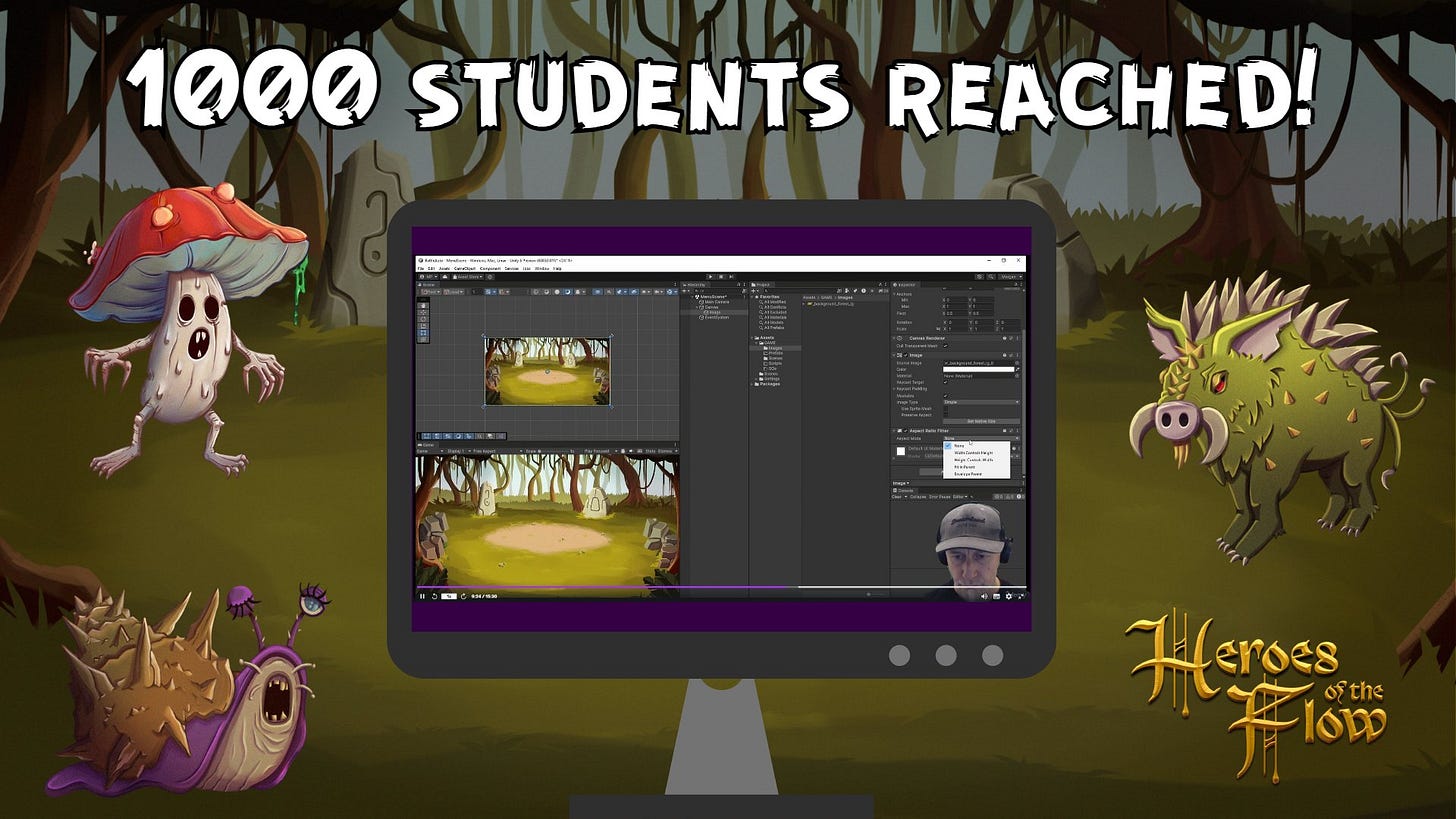Viewport: 1456px width, 819px height.
Task: Toggle video captions icon in player bar
Action: [996, 596]
